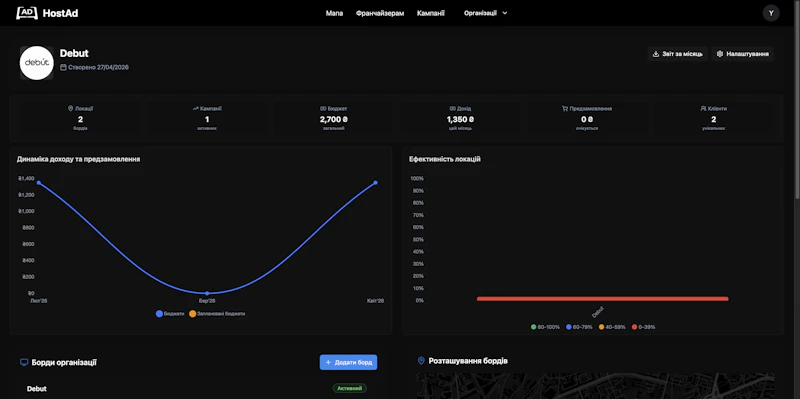The height and width of the screenshot is (399, 800).
Task: Click the trend icon next to Кампанії
Action: tap(195, 109)
